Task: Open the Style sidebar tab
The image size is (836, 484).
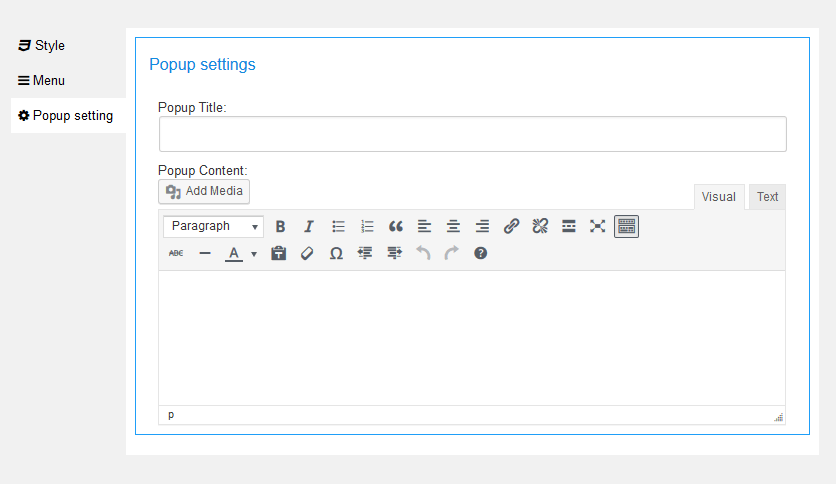Action: coord(42,46)
